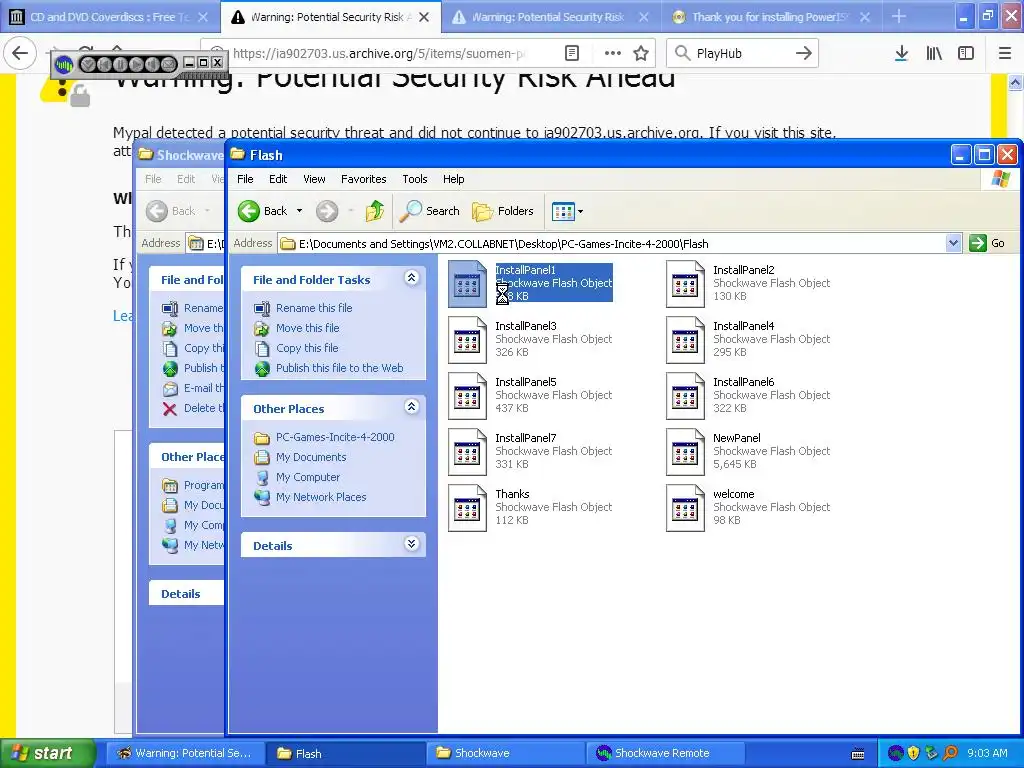Open Search in Flash window toolbar
Viewport: 1024px width, 768px height.
point(429,211)
